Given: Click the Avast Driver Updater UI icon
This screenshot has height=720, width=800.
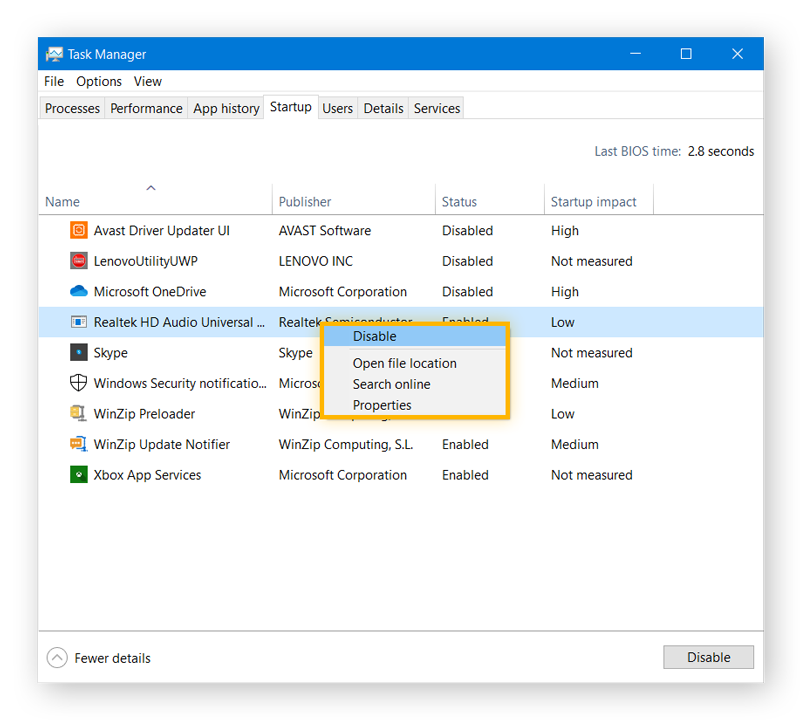Looking at the screenshot, I should tap(79, 230).
